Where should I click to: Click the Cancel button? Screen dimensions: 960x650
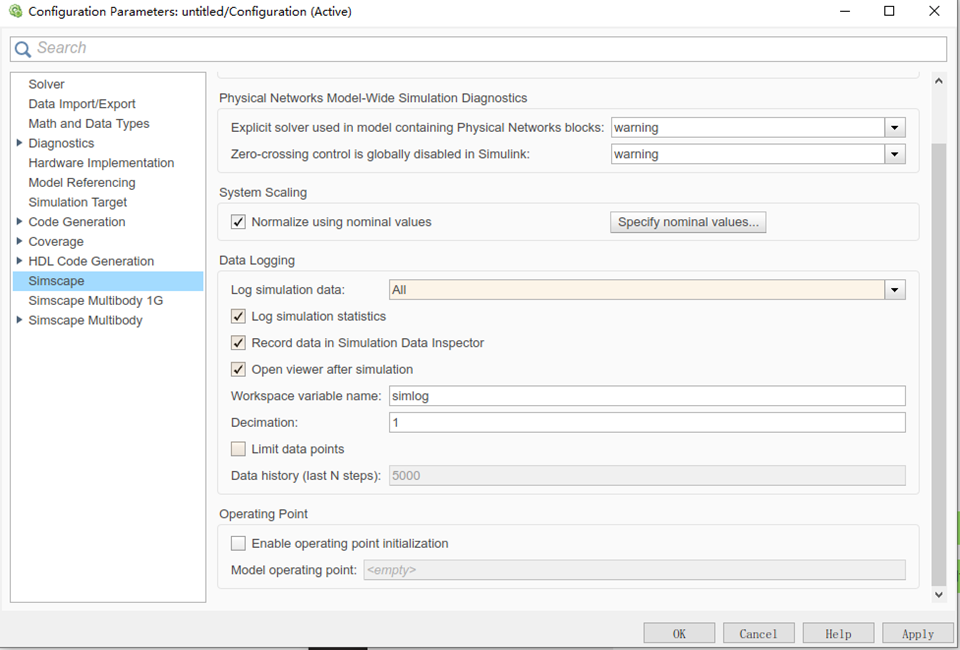(x=759, y=634)
